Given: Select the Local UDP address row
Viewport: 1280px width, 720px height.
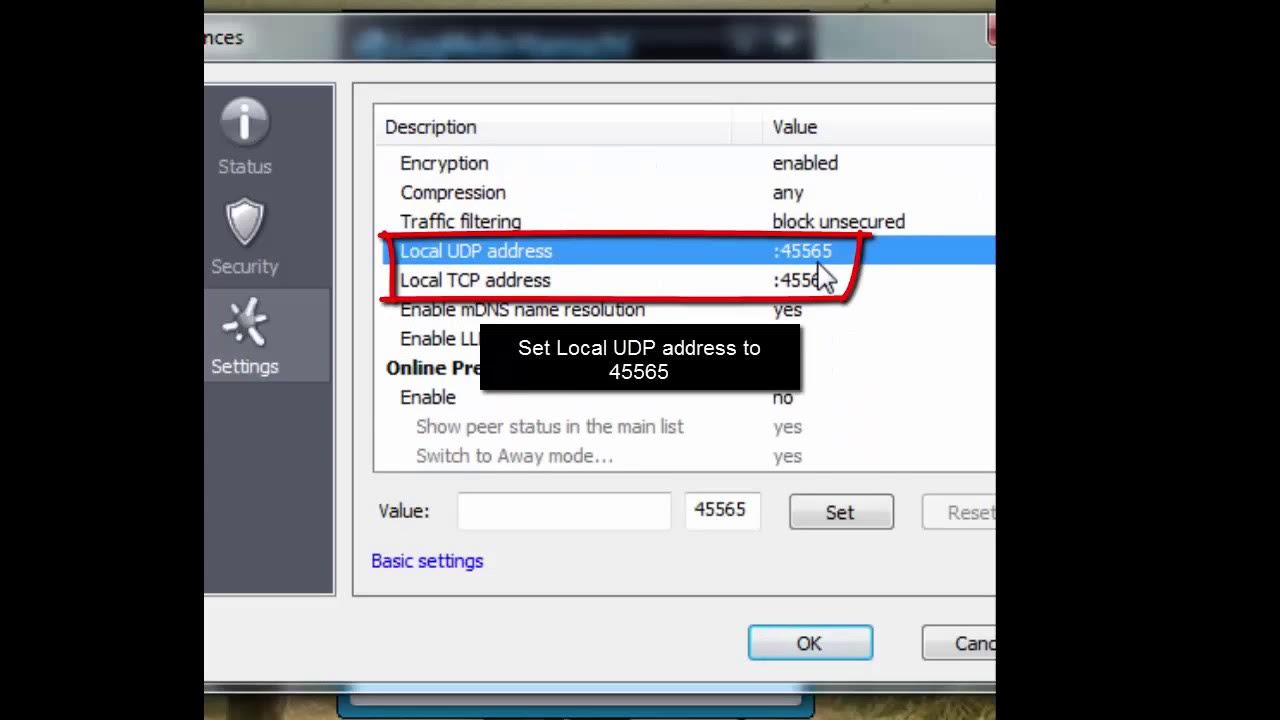Looking at the screenshot, I should pos(685,251).
